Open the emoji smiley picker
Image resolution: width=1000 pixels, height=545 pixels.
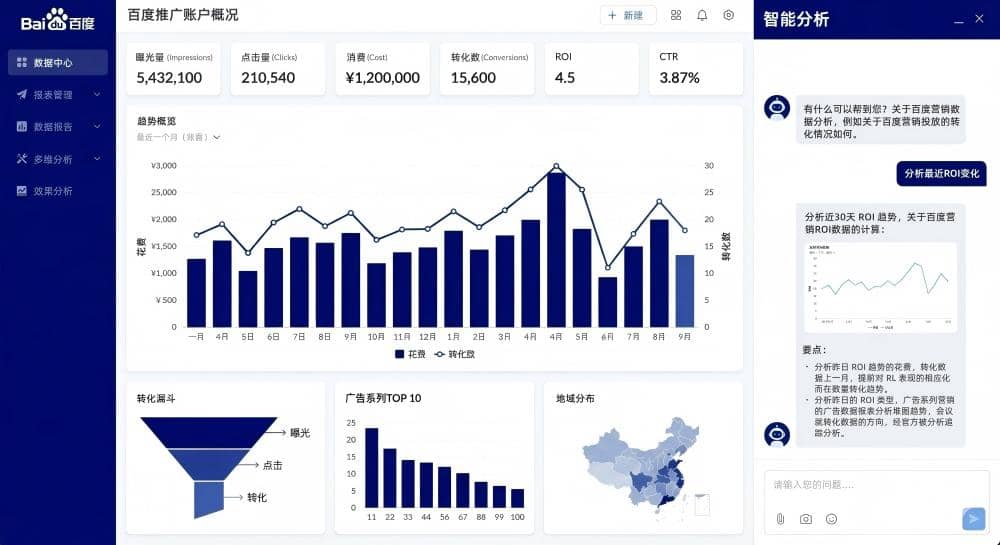tap(831, 519)
